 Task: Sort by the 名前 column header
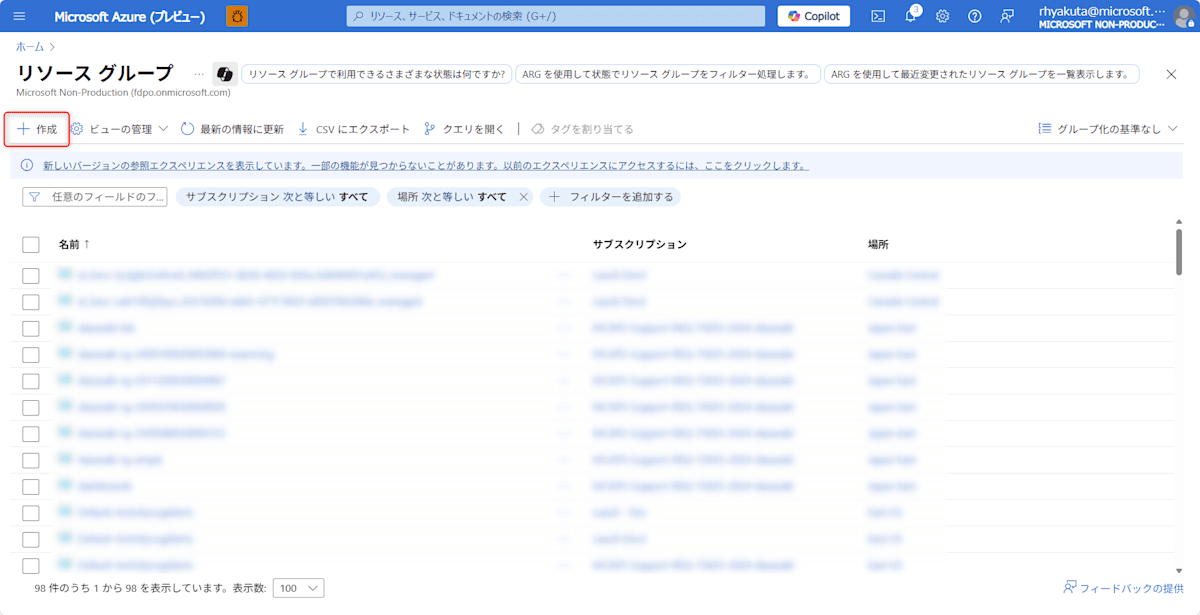tap(74, 244)
